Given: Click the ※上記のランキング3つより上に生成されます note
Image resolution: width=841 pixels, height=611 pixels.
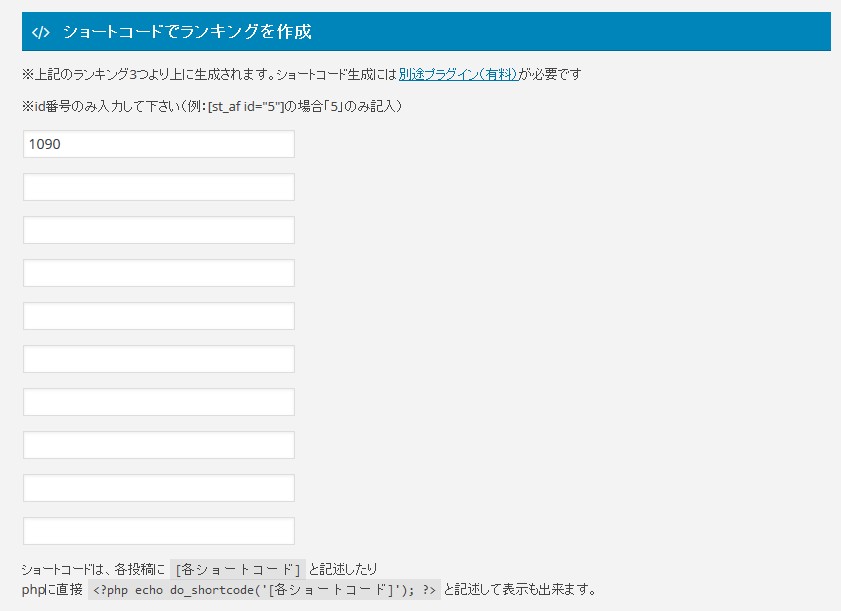Looking at the screenshot, I should tap(149, 74).
